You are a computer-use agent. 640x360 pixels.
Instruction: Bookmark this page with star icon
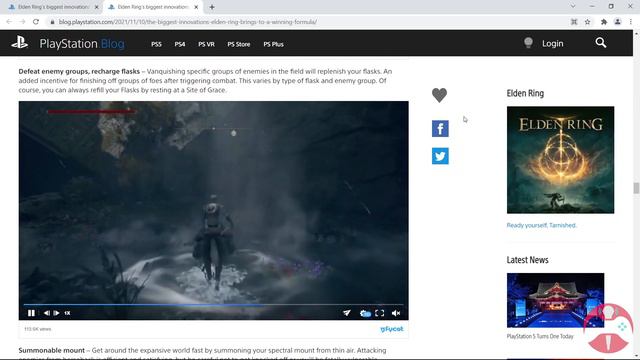pyautogui.click(x=587, y=22)
